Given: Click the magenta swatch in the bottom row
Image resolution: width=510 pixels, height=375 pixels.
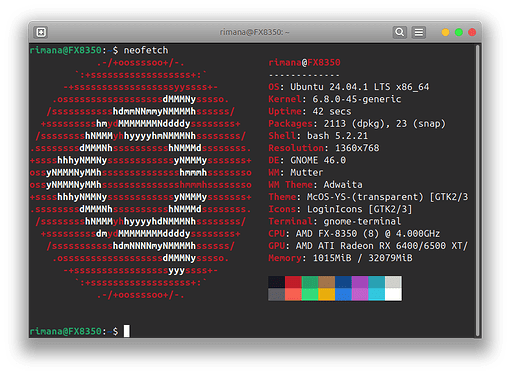Looking at the screenshot, I should 360,294.
